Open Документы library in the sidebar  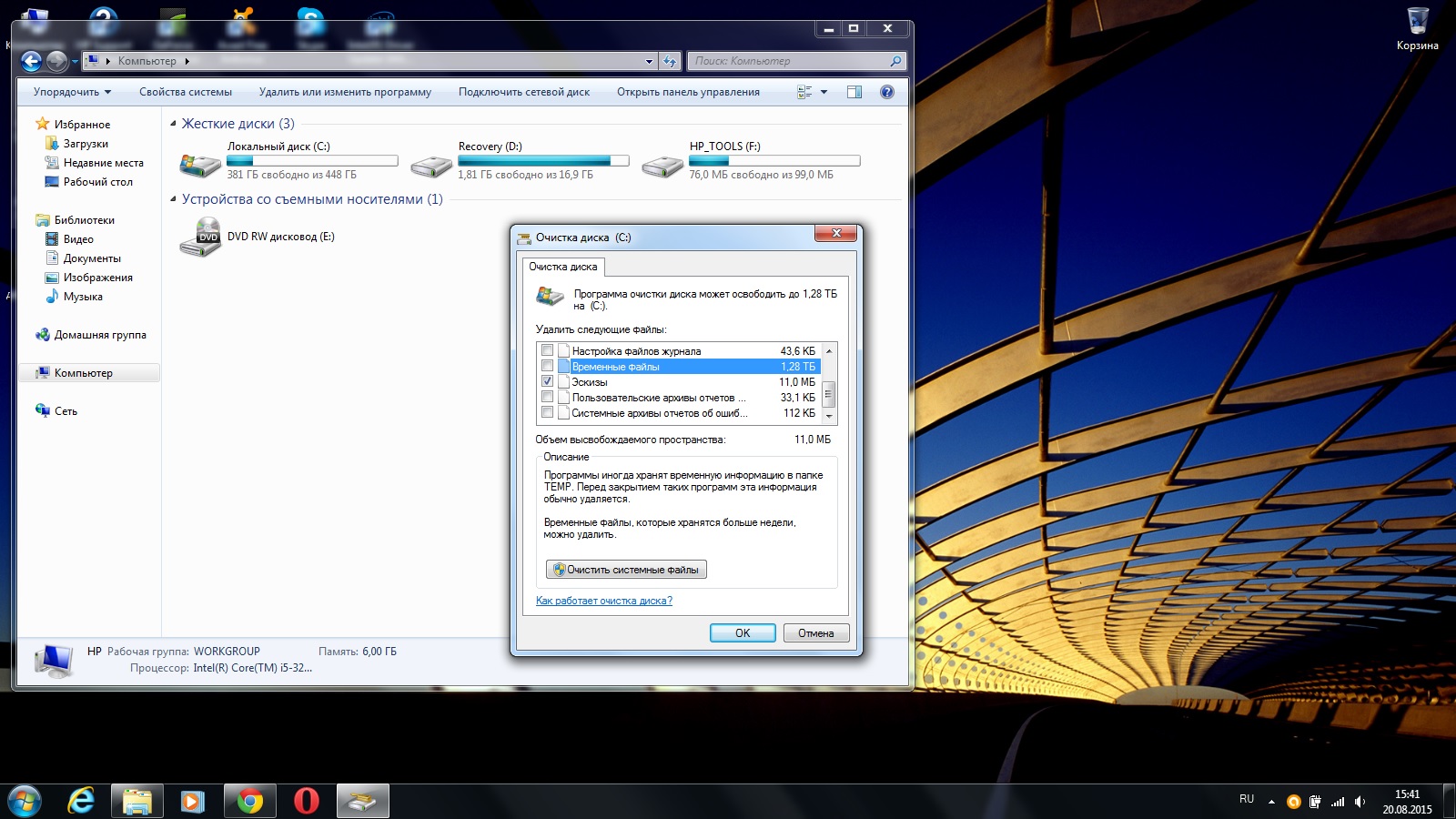point(83,258)
